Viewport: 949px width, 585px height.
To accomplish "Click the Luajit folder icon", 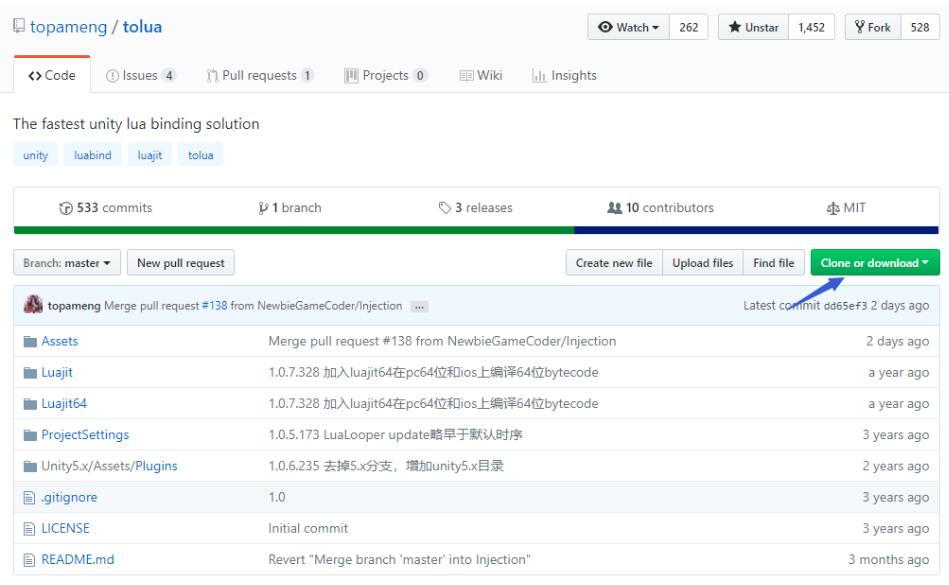I will [30, 373].
